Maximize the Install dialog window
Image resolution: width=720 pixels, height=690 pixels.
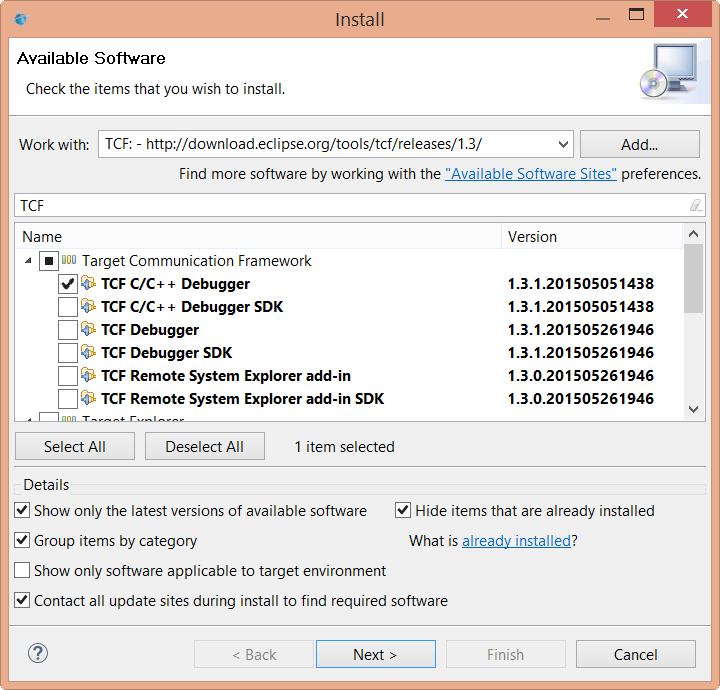tap(636, 15)
